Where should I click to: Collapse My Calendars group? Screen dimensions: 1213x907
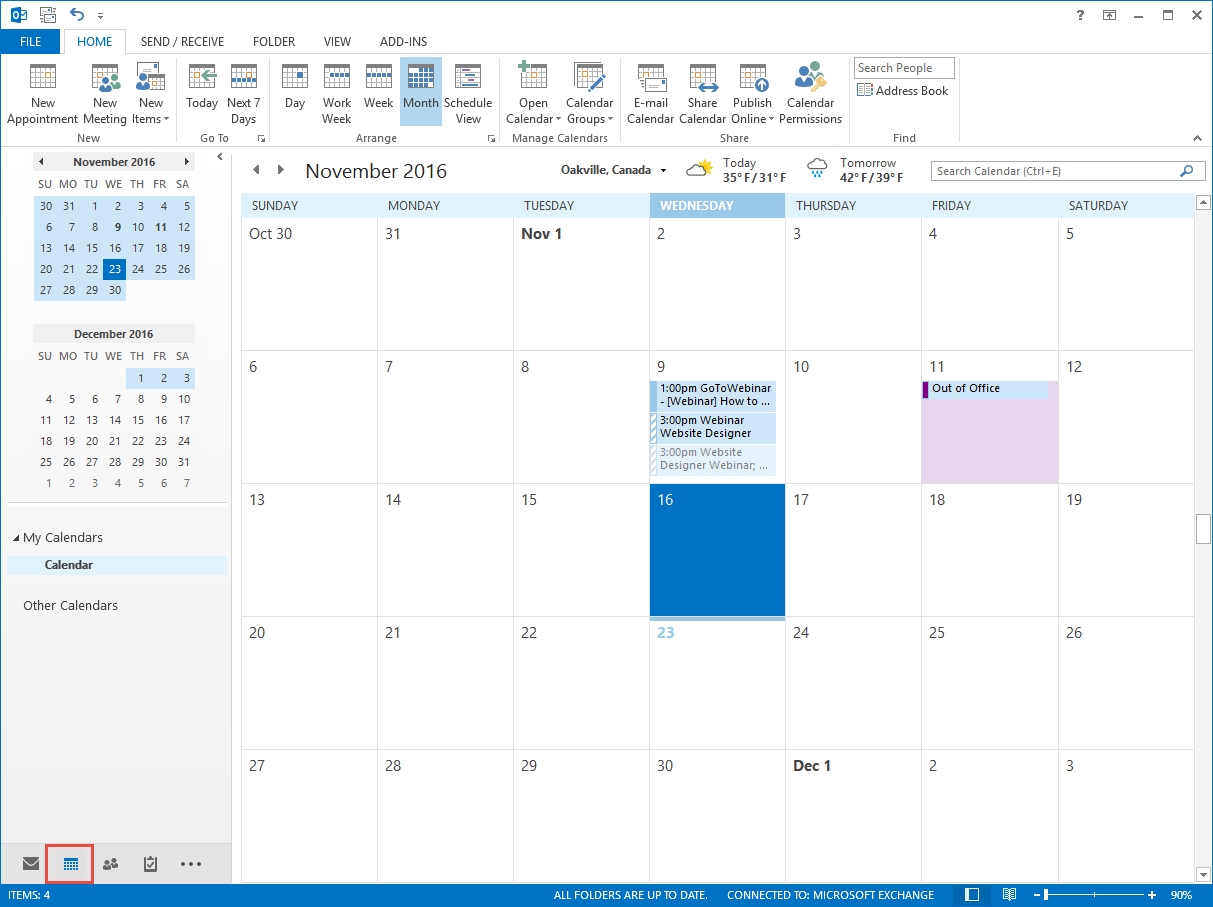tap(16, 538)
